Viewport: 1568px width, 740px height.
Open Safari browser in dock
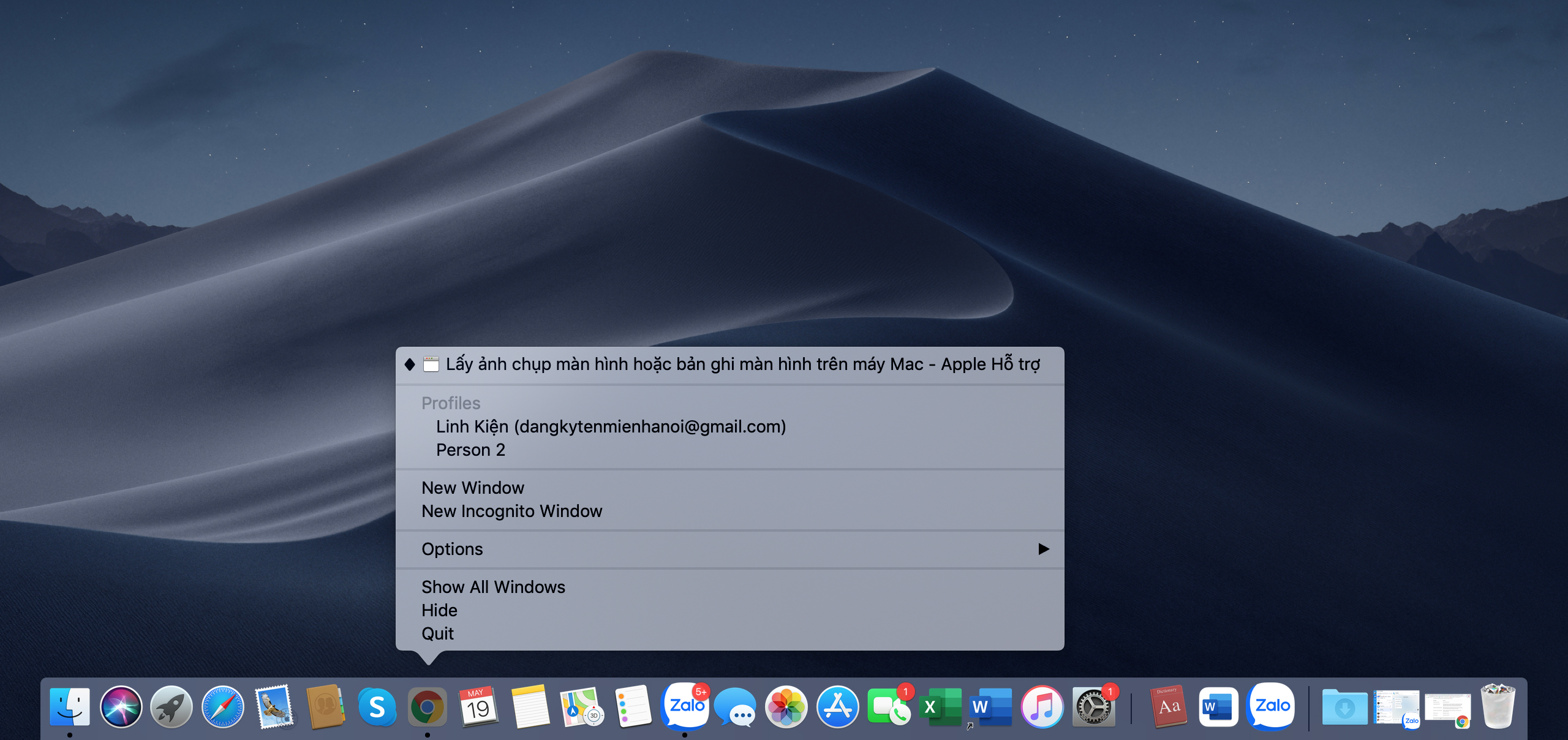[223, 706]
